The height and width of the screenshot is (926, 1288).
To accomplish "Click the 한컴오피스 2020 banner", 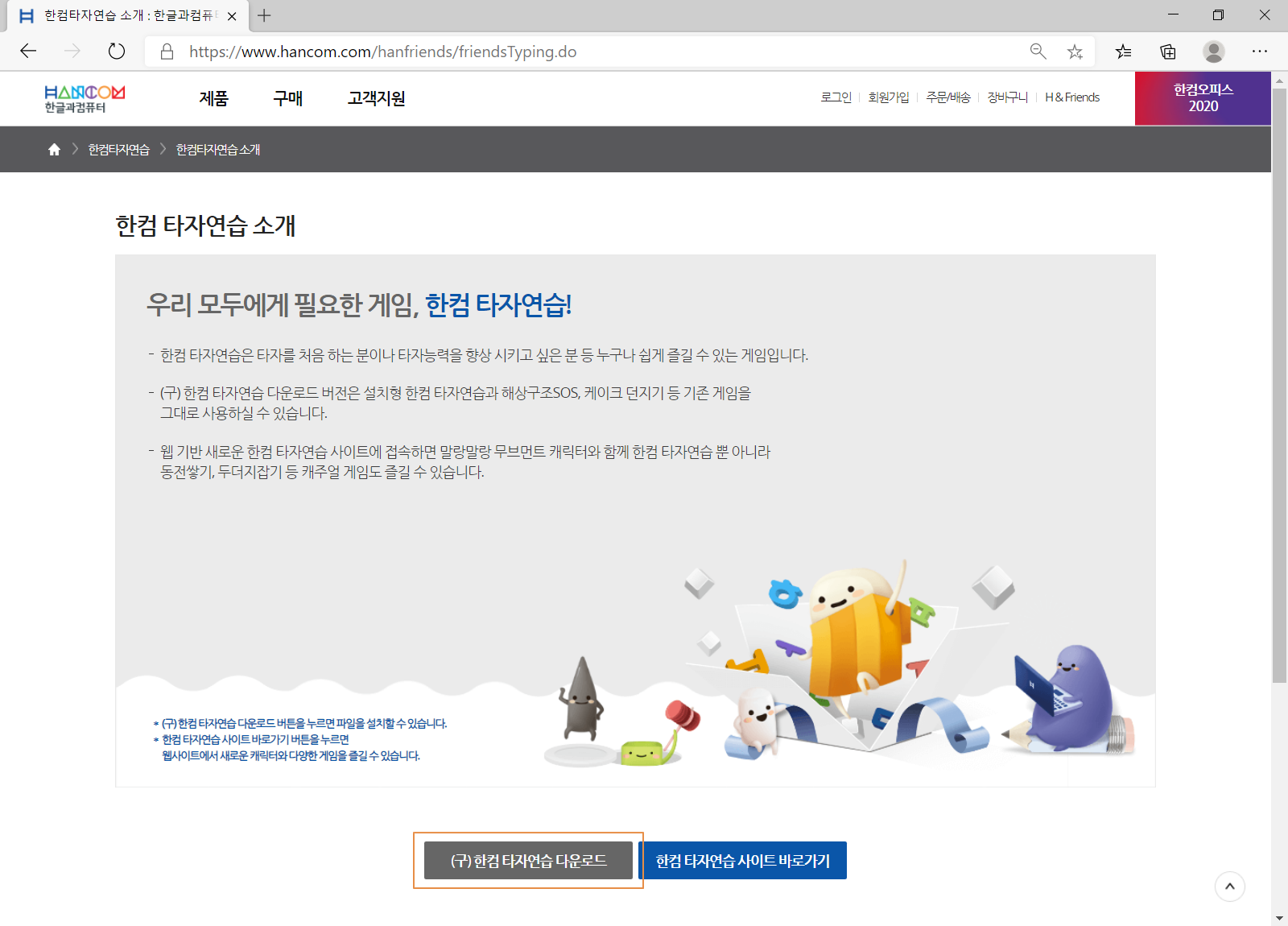I will tap(1203, 98).
